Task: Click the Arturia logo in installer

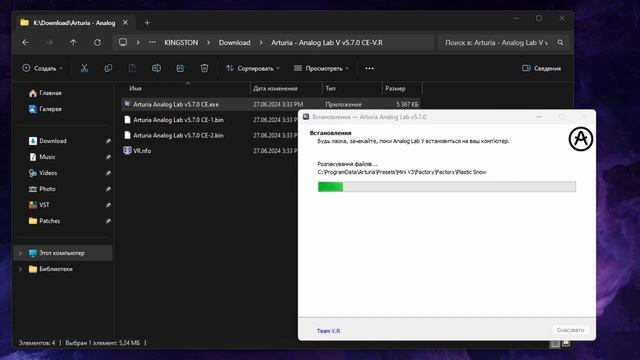Action: pos(580,139)
